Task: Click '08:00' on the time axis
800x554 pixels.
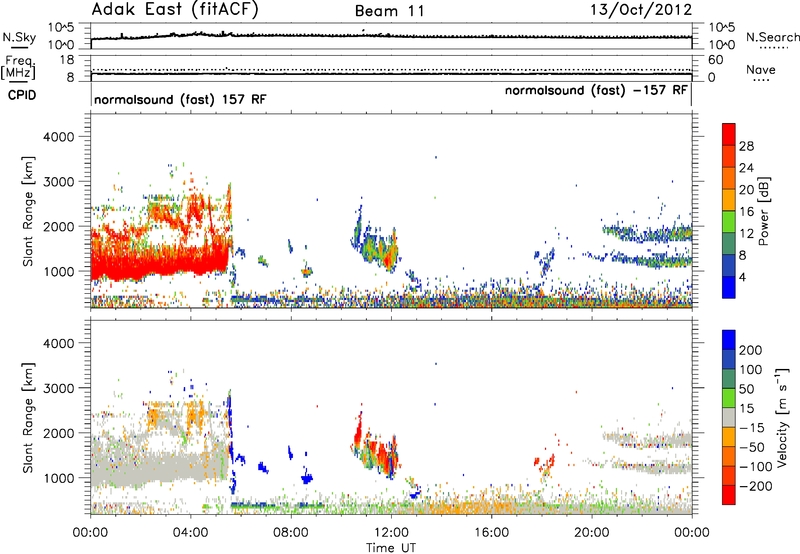Action: point(291,533)
